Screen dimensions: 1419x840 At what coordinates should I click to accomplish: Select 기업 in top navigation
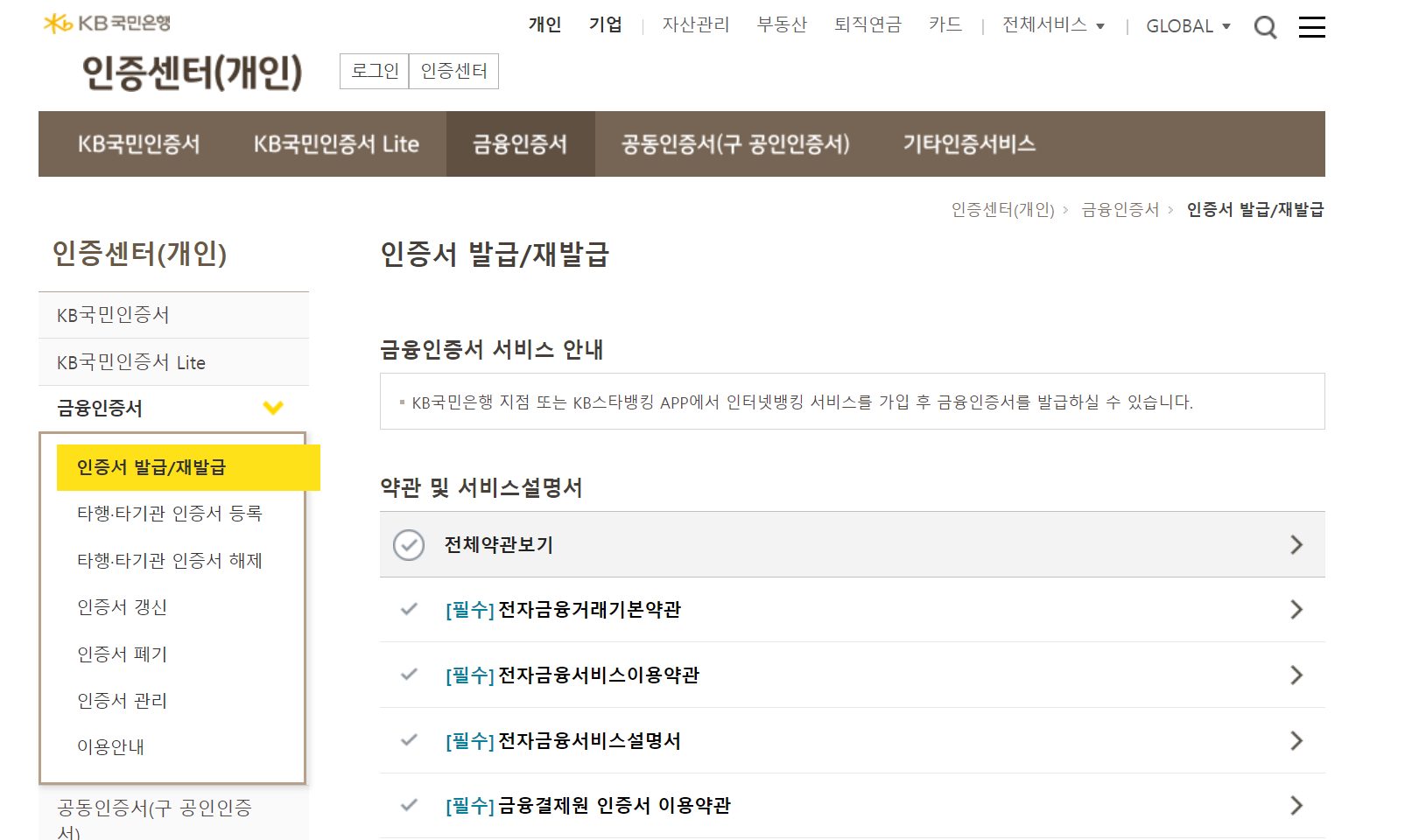click(x=605, y=24)
